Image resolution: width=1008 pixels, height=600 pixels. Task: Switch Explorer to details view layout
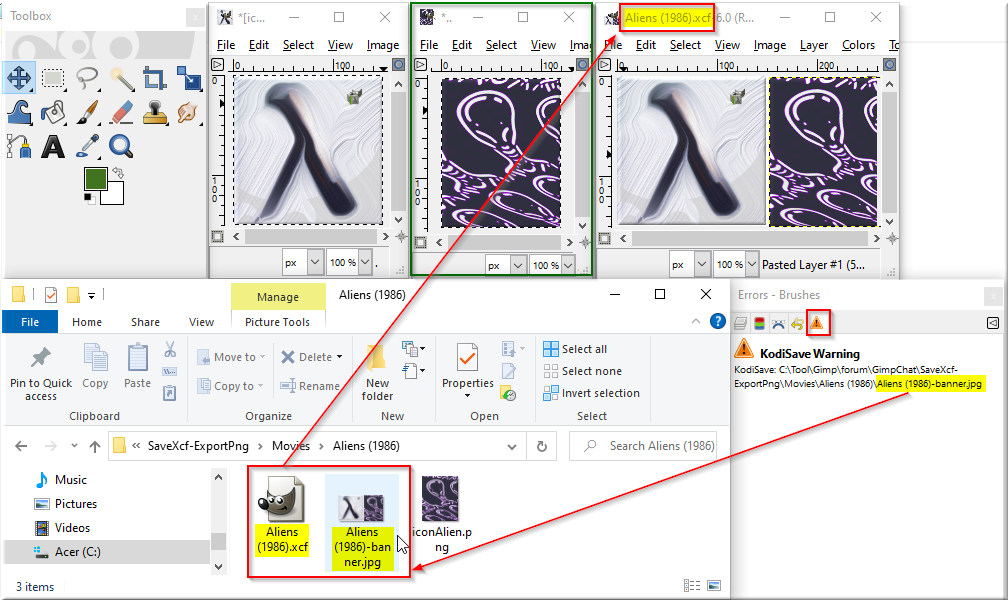tap(692, 585)
